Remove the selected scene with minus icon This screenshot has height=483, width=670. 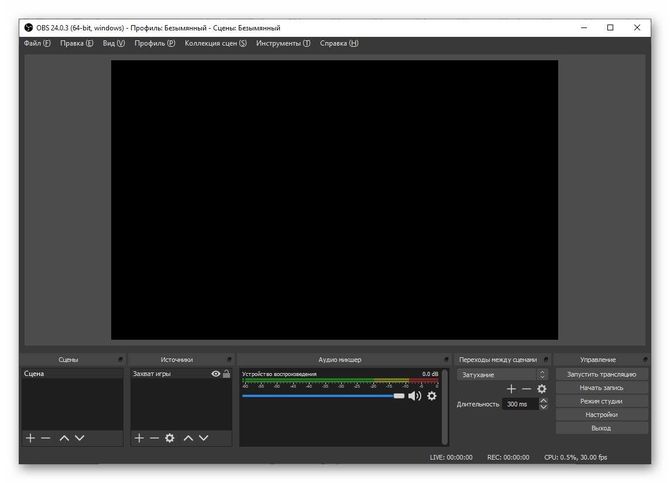46,438
